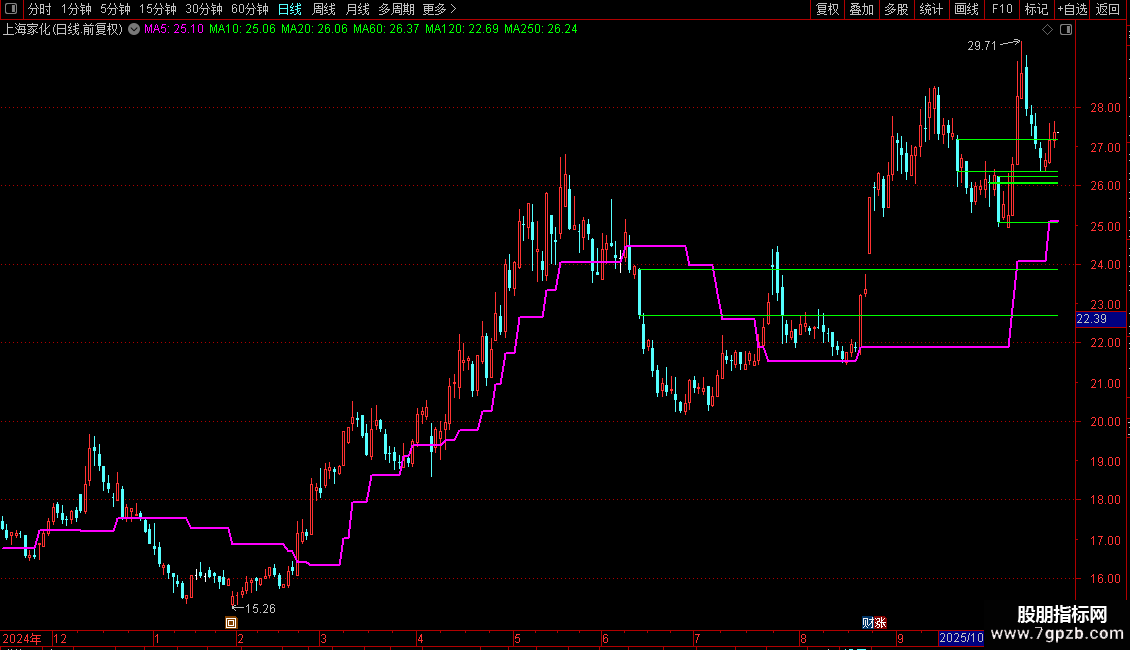Switch to 分时 intraday view

pos(40,9)
